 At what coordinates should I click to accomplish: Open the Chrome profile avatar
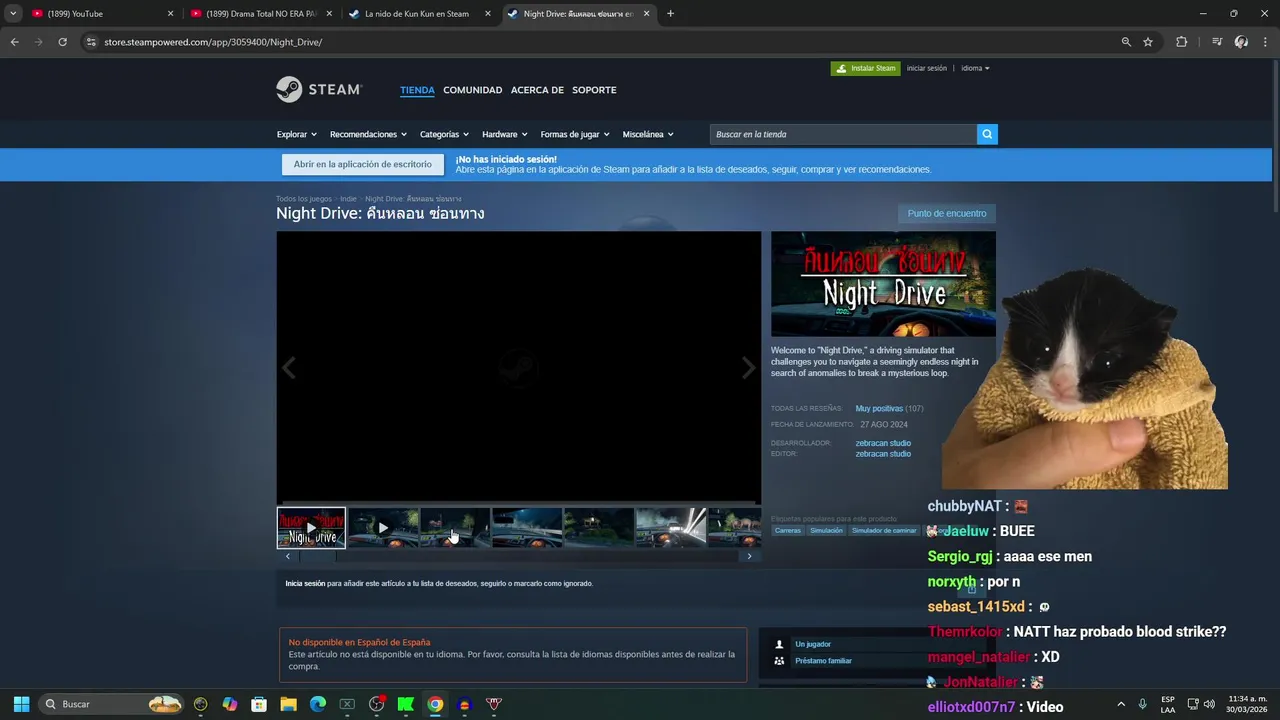1241,42
